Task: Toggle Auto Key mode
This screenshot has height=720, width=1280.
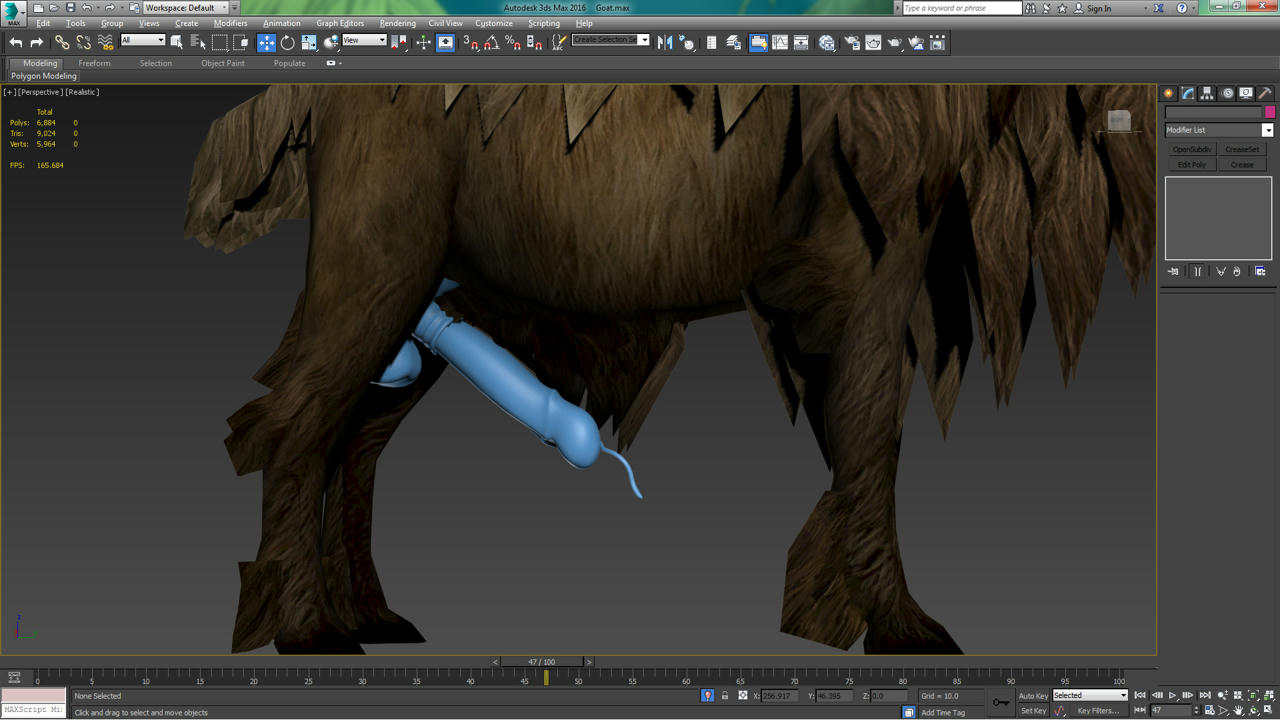Action: click(1033, 696)
